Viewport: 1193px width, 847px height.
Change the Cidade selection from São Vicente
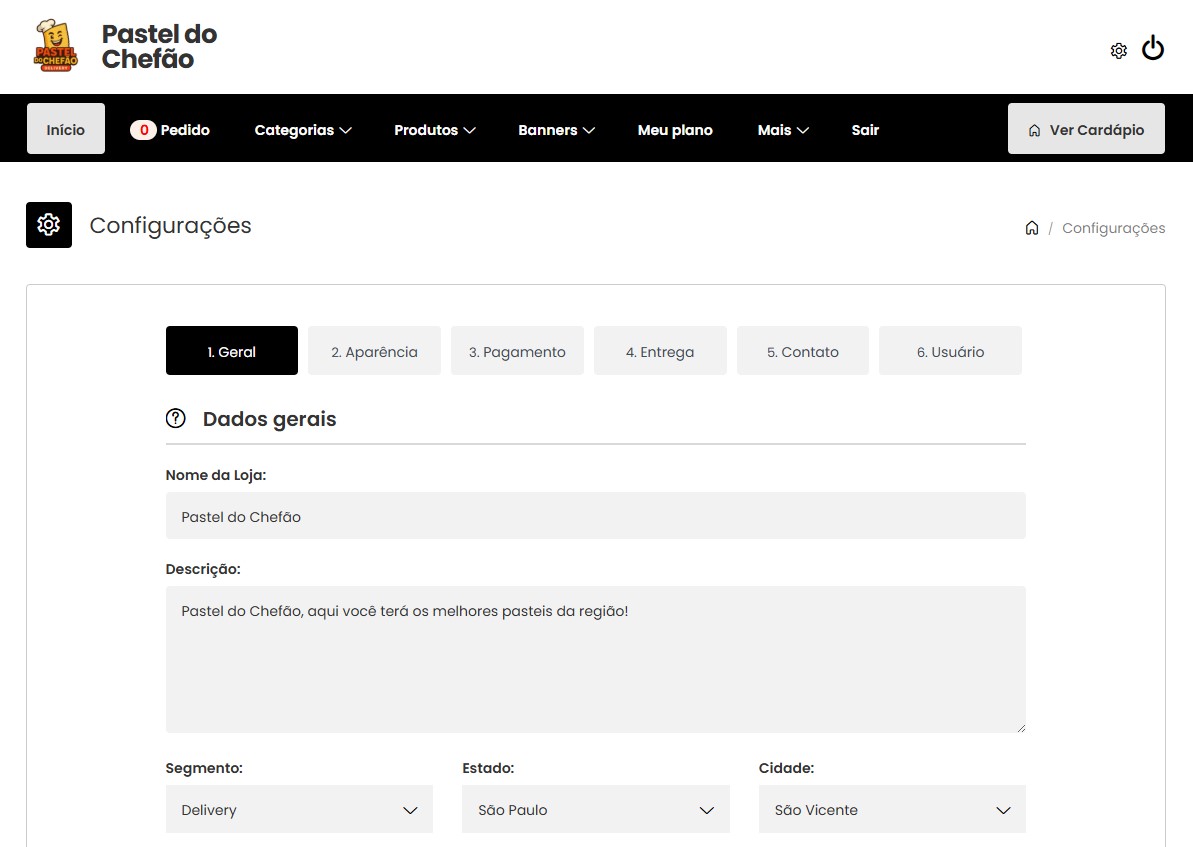[891, 809]
